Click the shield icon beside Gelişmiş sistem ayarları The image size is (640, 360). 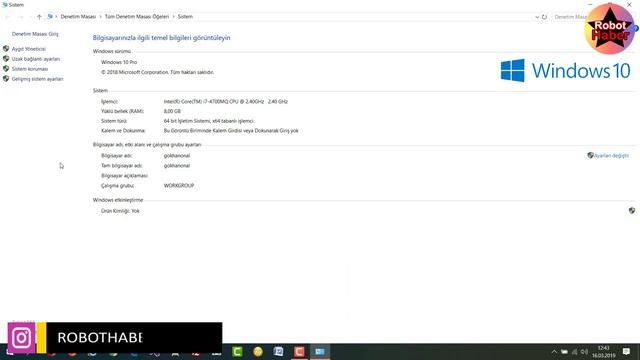6,79
